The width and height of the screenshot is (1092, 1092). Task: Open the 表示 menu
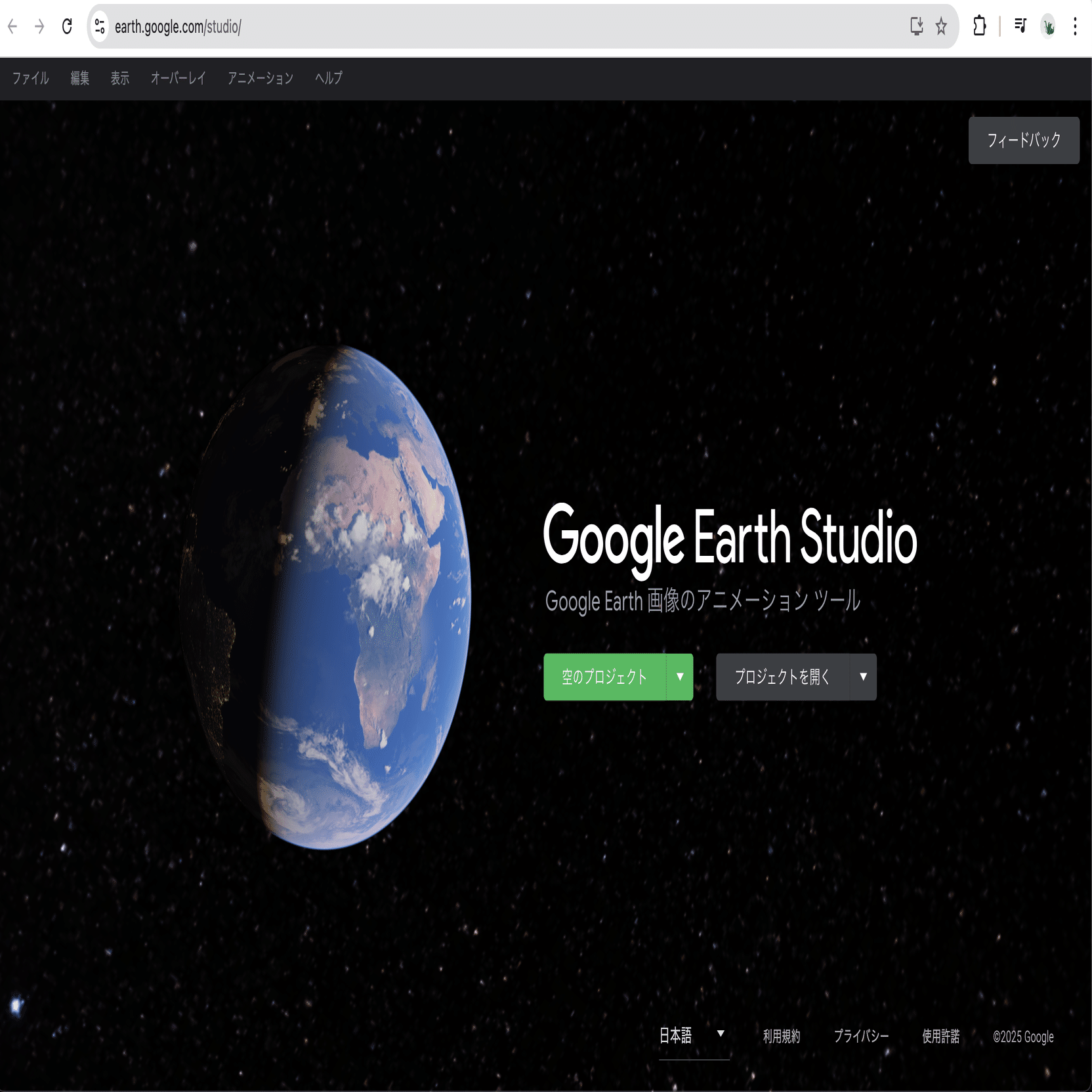point(120,78)
